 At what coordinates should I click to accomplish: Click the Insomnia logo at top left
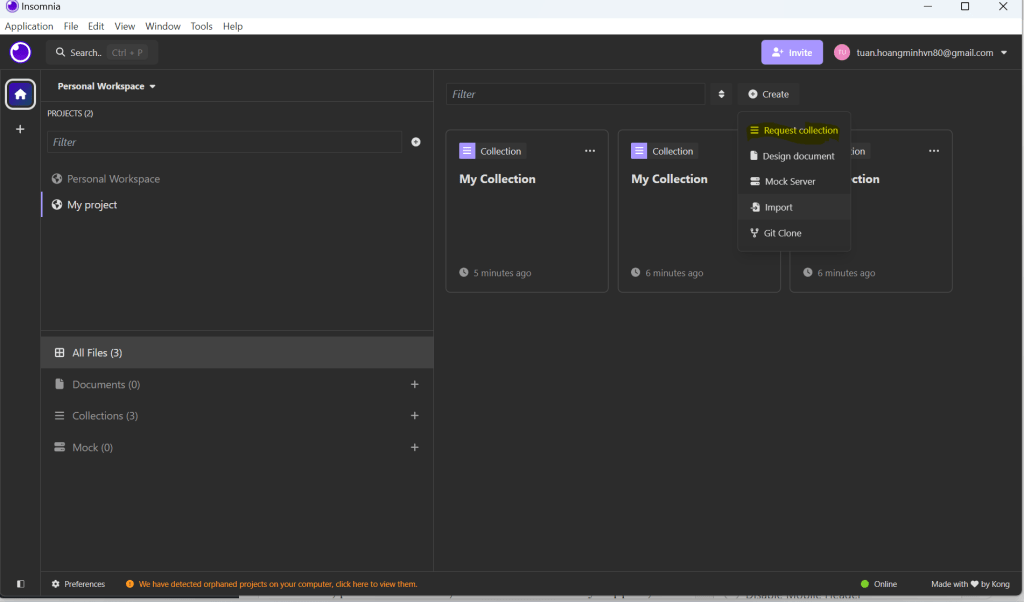pyautogui.click(x=20, y=52)
